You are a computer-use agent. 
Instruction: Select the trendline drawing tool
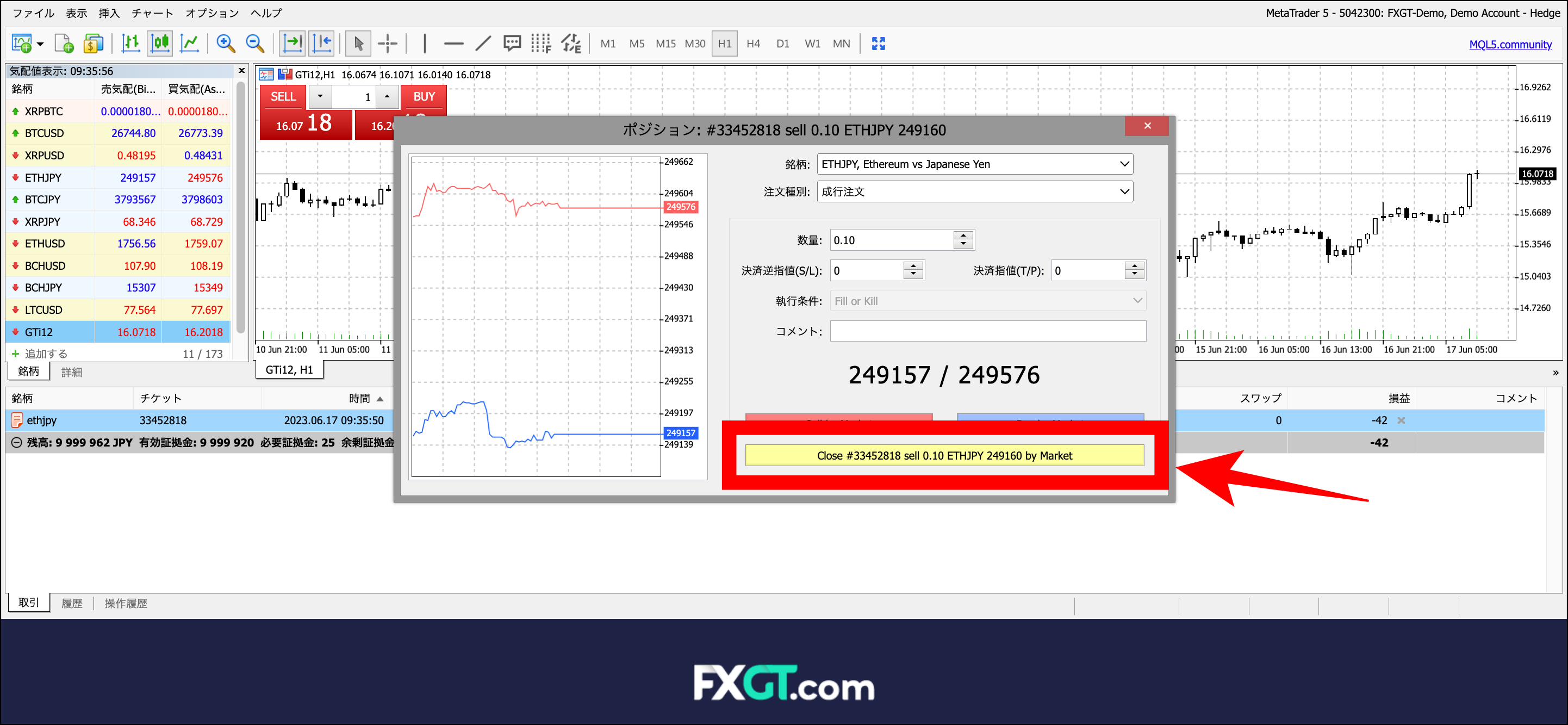[x=483, y=43]
